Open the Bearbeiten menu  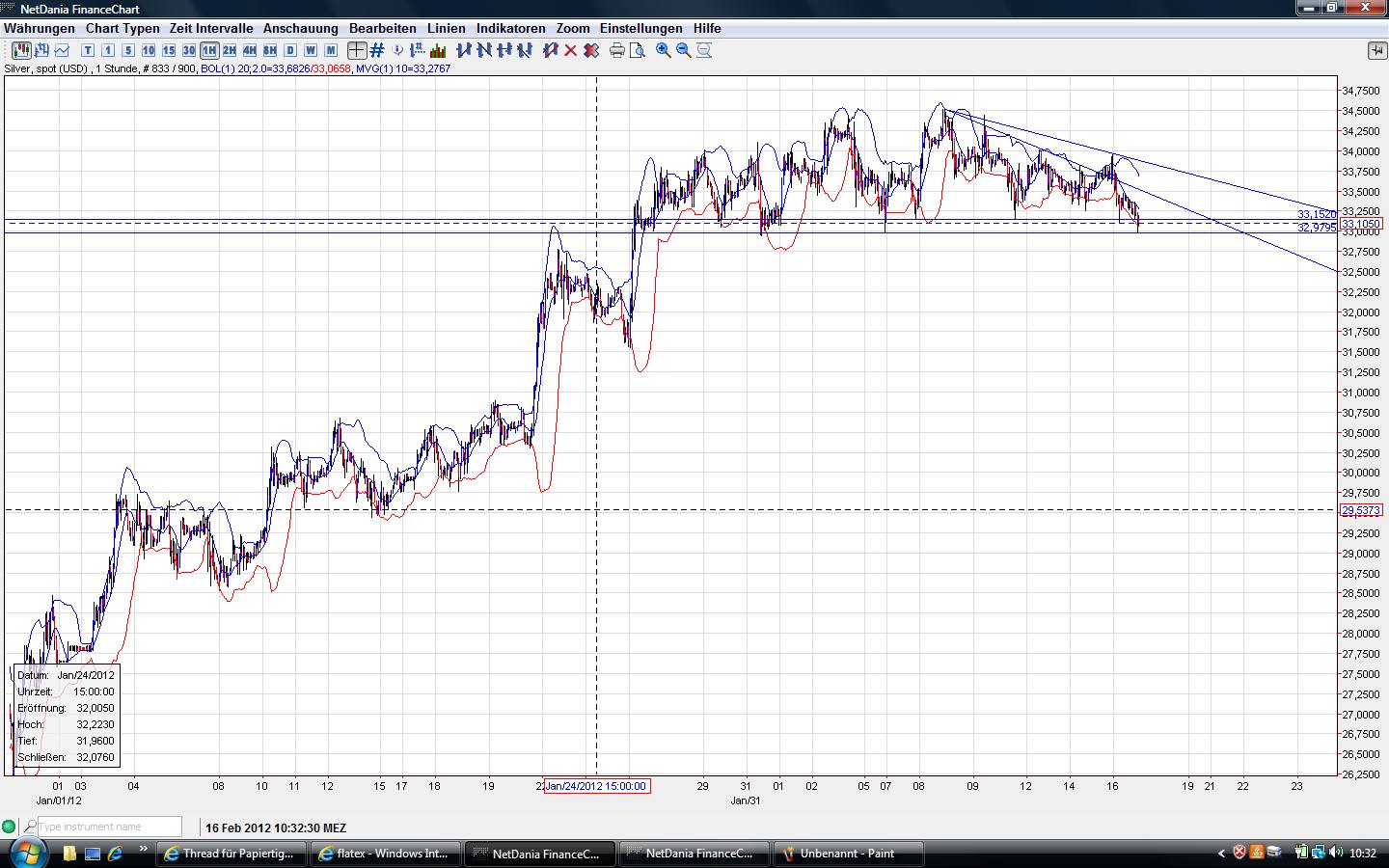383,28
